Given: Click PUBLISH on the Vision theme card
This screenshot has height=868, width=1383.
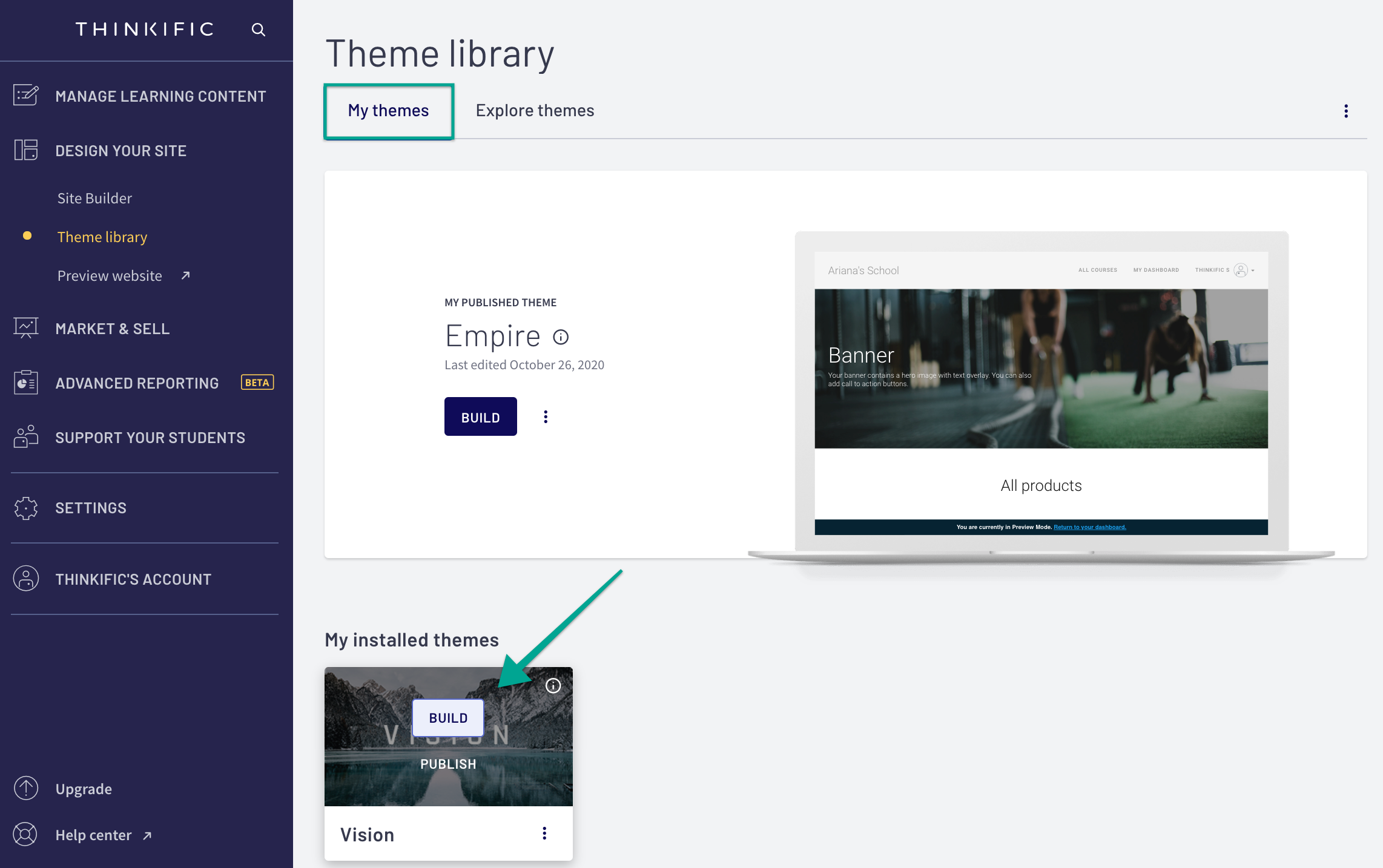Looking at the screenshot, I should click(x=448, y=764).
